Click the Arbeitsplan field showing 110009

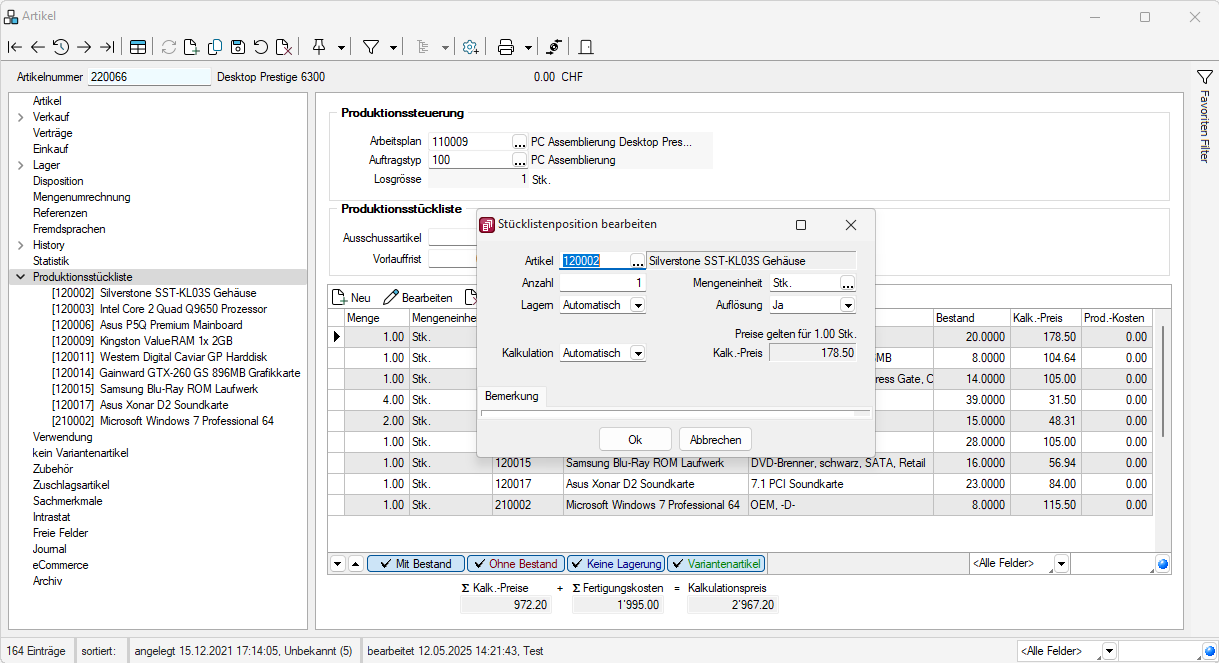coord(470,142)
